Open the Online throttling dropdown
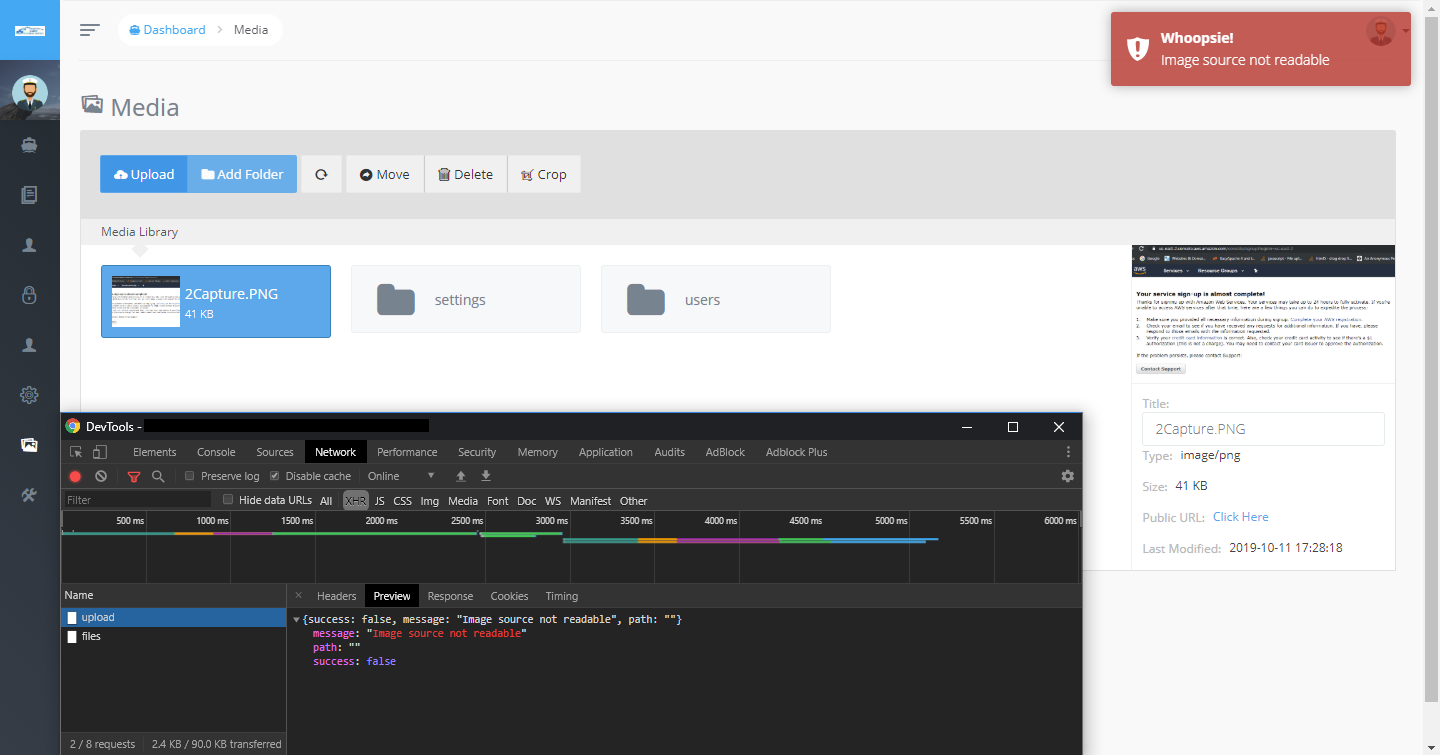Image resolution: width=1440 pixels, height=755 pixels. click(x=402, y=476)
